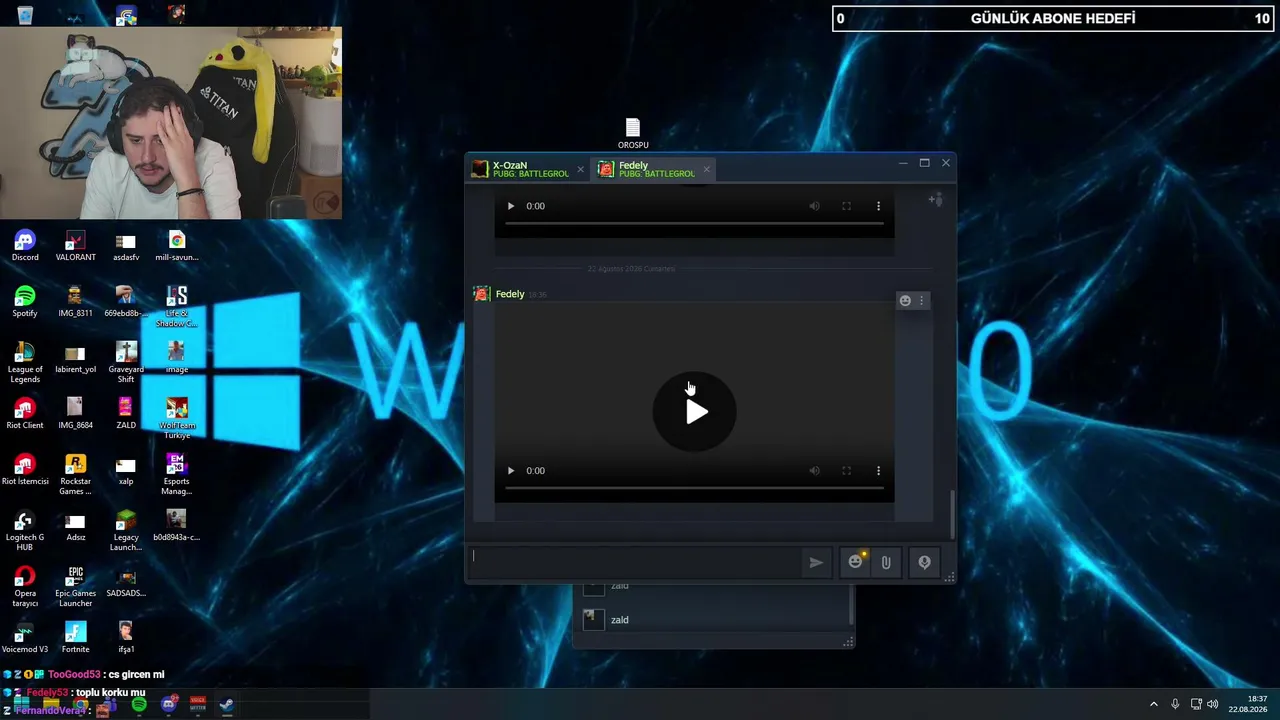Screen dimensions: 1280x720
Task: Open network settings in system tray
Action: point(1195,704)
